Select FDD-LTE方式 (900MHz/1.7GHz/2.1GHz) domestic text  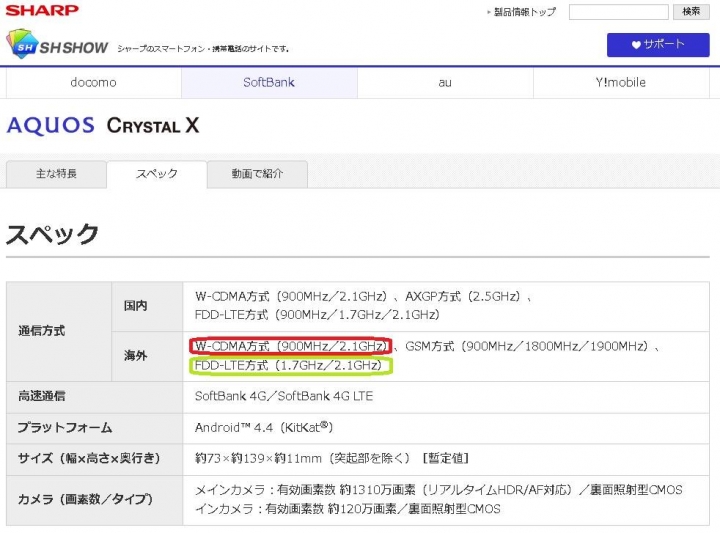click(317, 315)
